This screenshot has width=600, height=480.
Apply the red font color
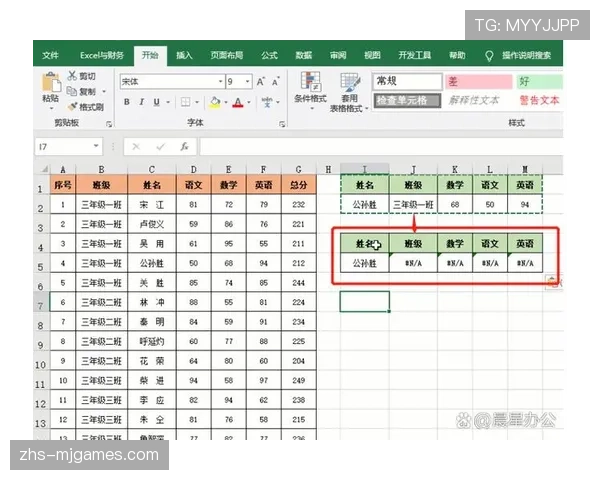click(x=238, y=102)
